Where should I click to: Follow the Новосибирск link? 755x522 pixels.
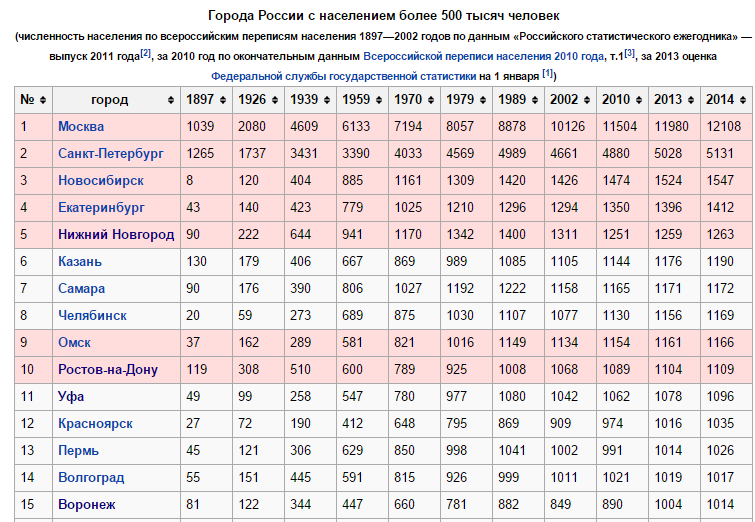point(101,181)
